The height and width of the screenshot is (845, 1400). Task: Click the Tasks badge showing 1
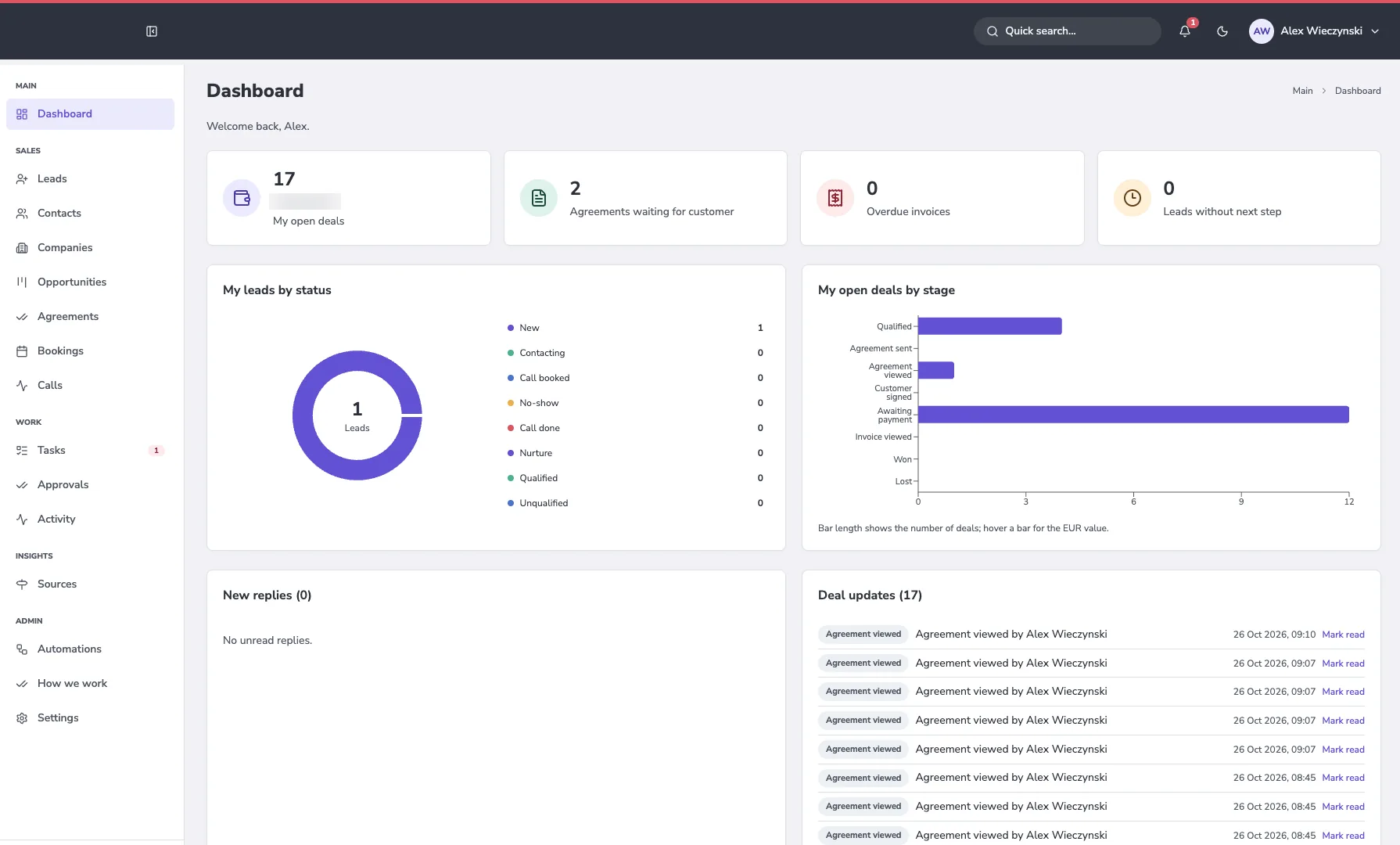(156, 451)
